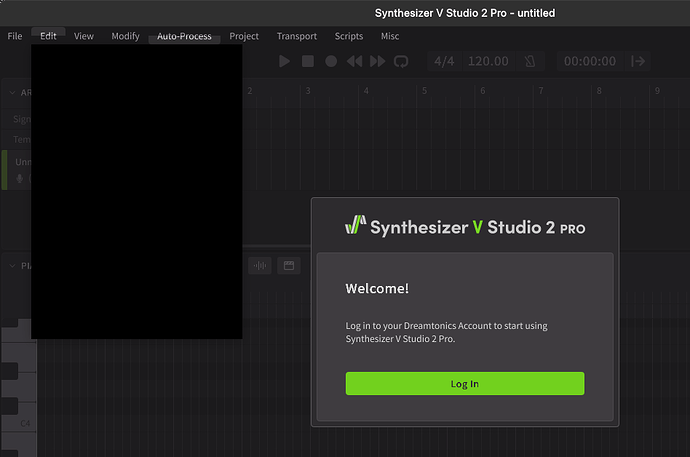
Task: Open the Misc menu
Action: (x=390, y=36)
